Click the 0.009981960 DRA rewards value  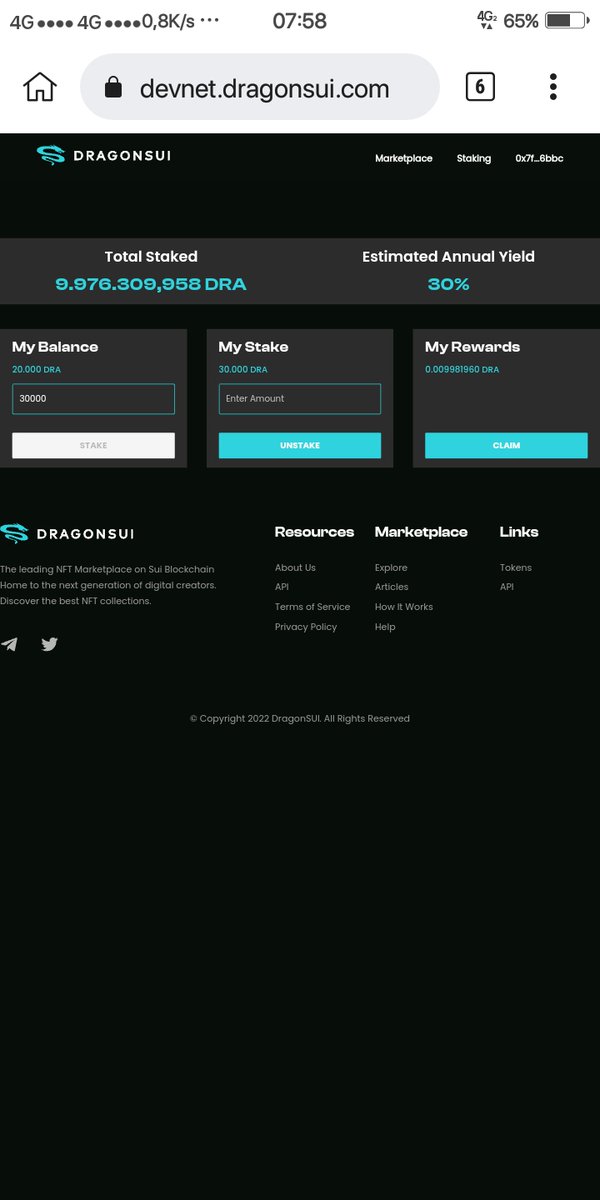coord(462,370)
